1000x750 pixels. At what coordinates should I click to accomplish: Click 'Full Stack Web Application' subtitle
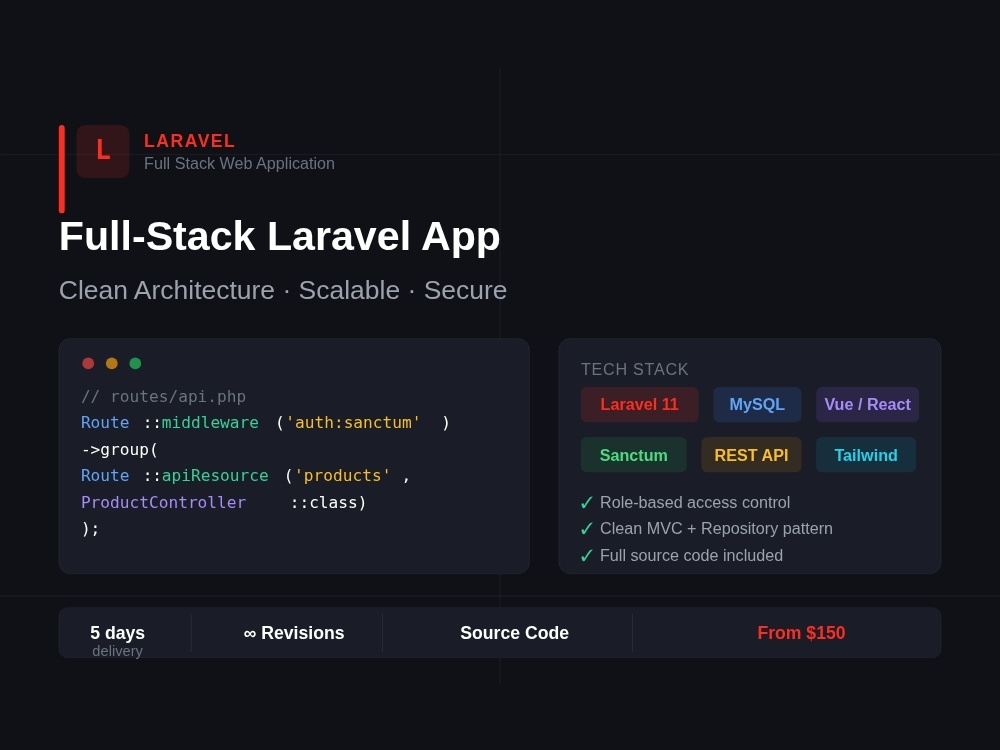[239, 164]
